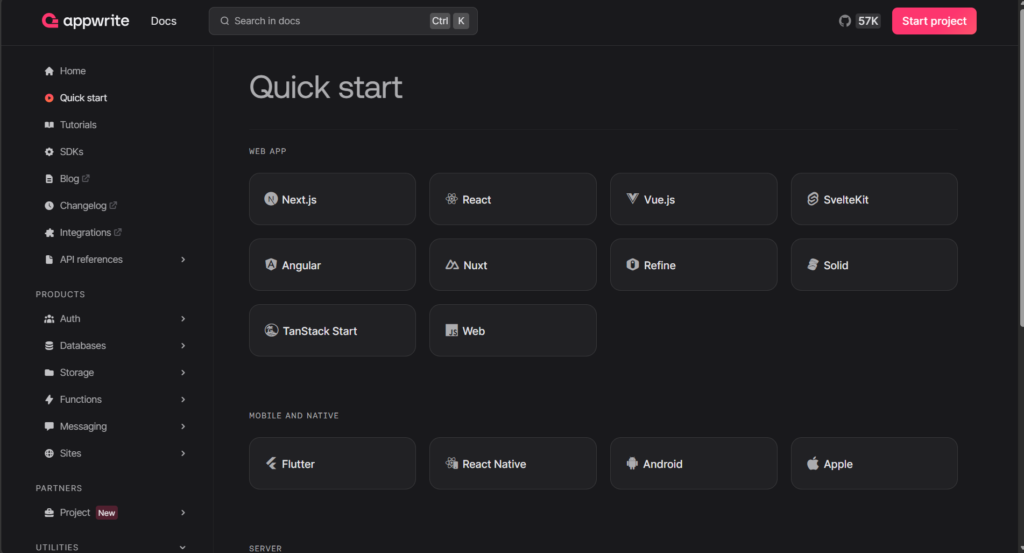This screenshot has width=1024, height=553.
Task: Open the Docs header link
Action: coord(163,21)
